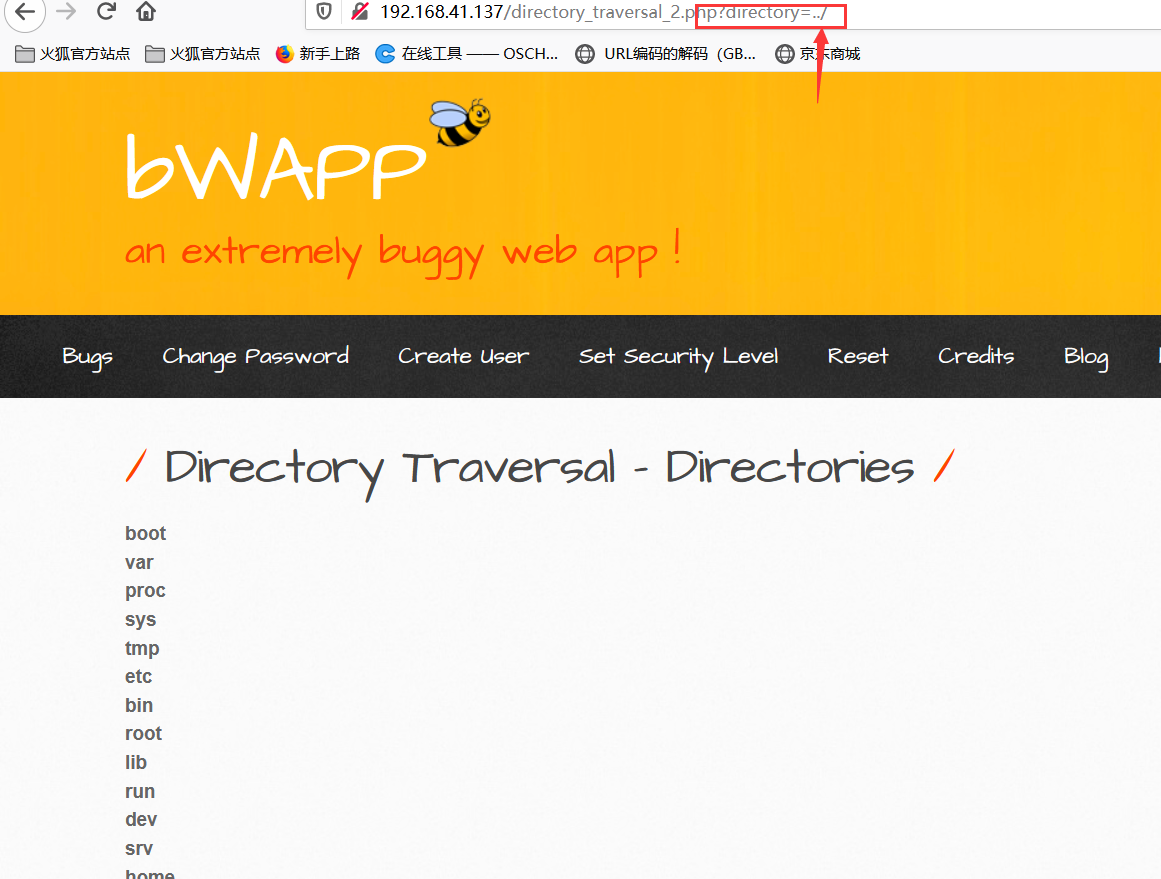Viewport: 1161px width, 879px height.
Task: Click the bWAPP logo title
Action: 275,166
